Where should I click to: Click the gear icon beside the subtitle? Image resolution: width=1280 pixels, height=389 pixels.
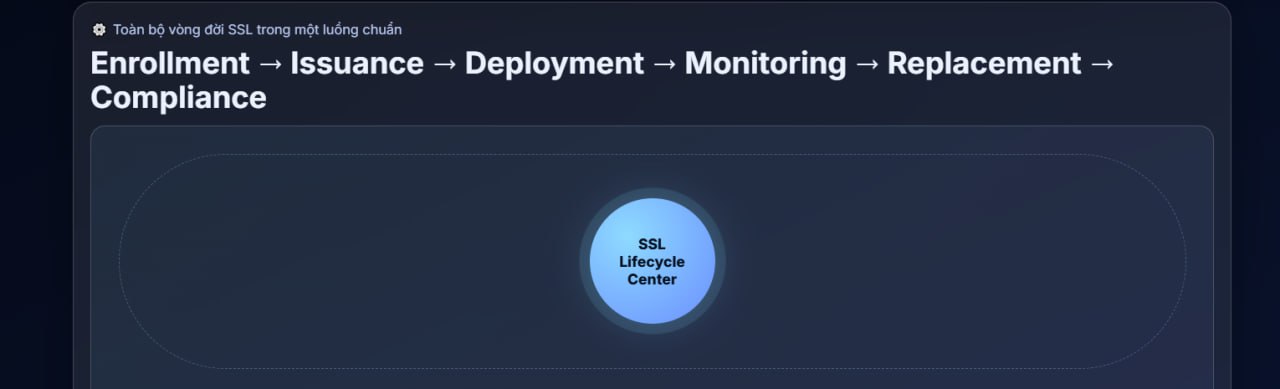coord(99,29)
